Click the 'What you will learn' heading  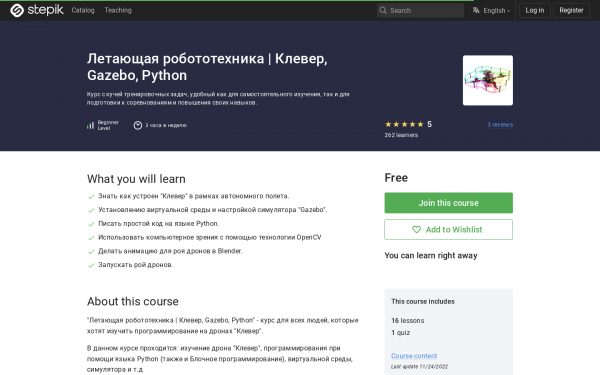[136, 179]
